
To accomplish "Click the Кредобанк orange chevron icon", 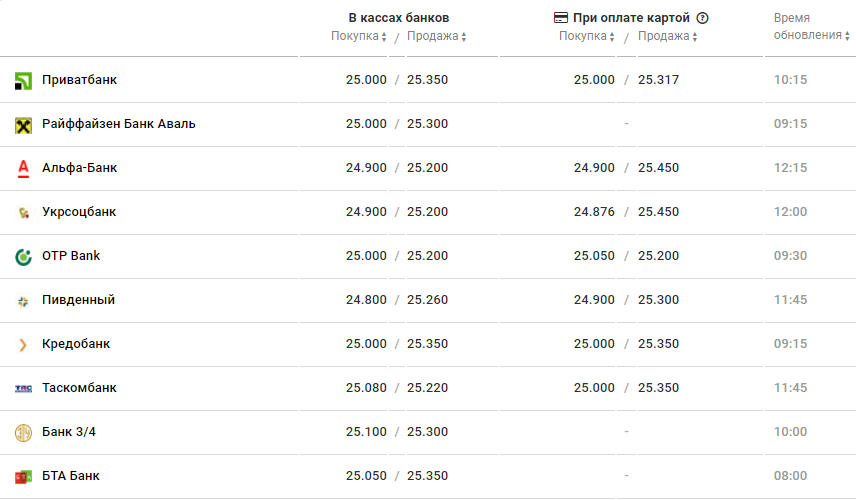I will [x=24, y=345].
